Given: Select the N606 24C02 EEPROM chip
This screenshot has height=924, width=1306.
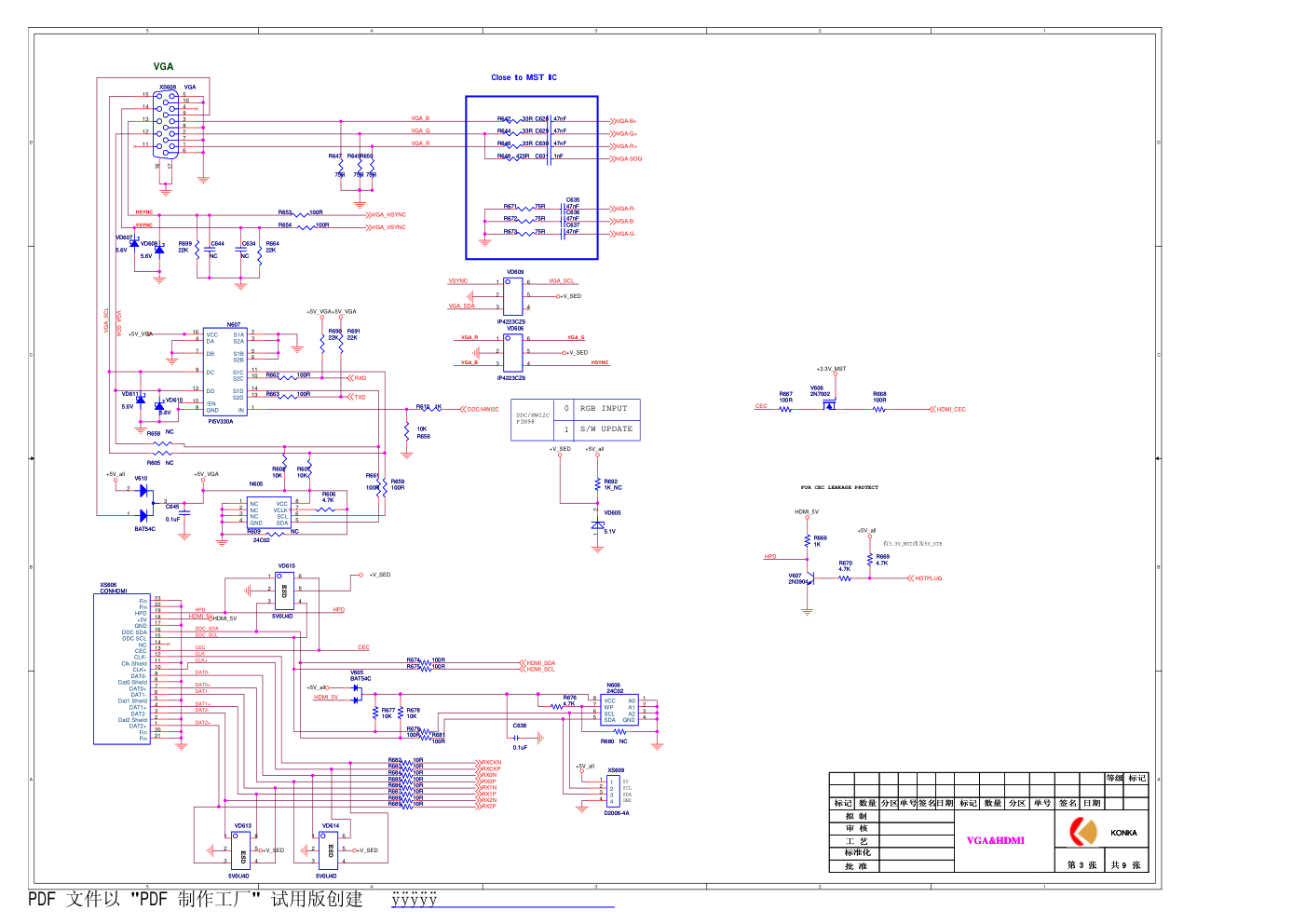Looking at the screenshot, I should 619,710.
